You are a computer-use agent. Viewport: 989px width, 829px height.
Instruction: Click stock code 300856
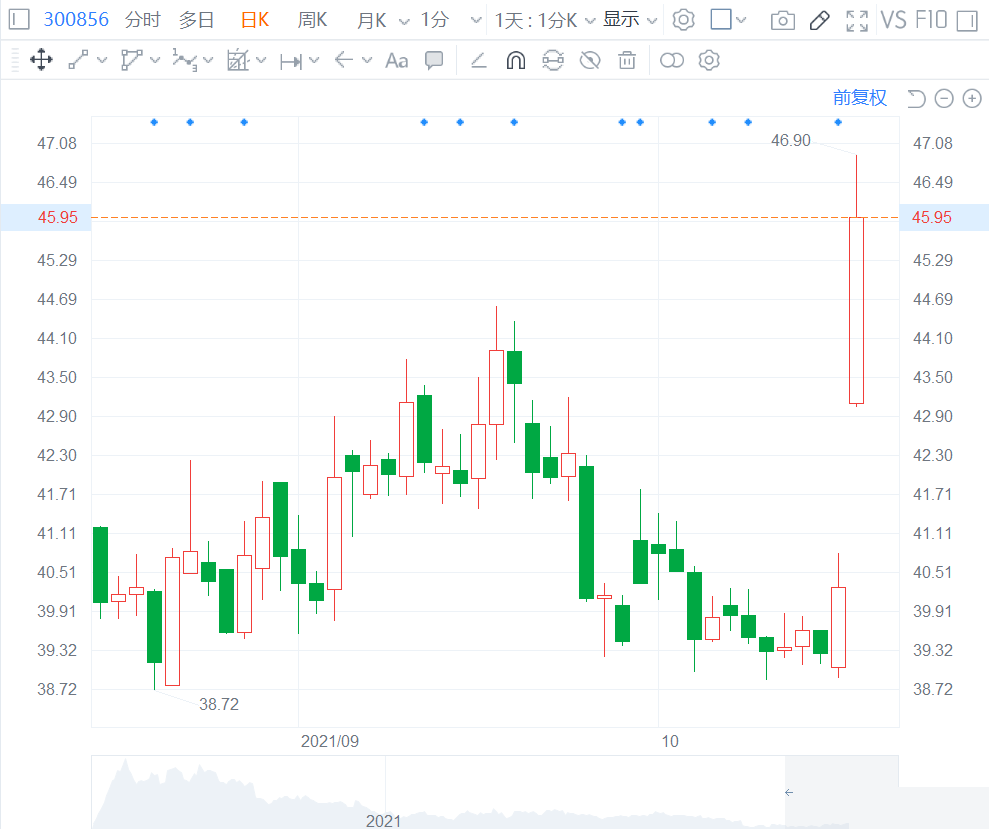76,20
